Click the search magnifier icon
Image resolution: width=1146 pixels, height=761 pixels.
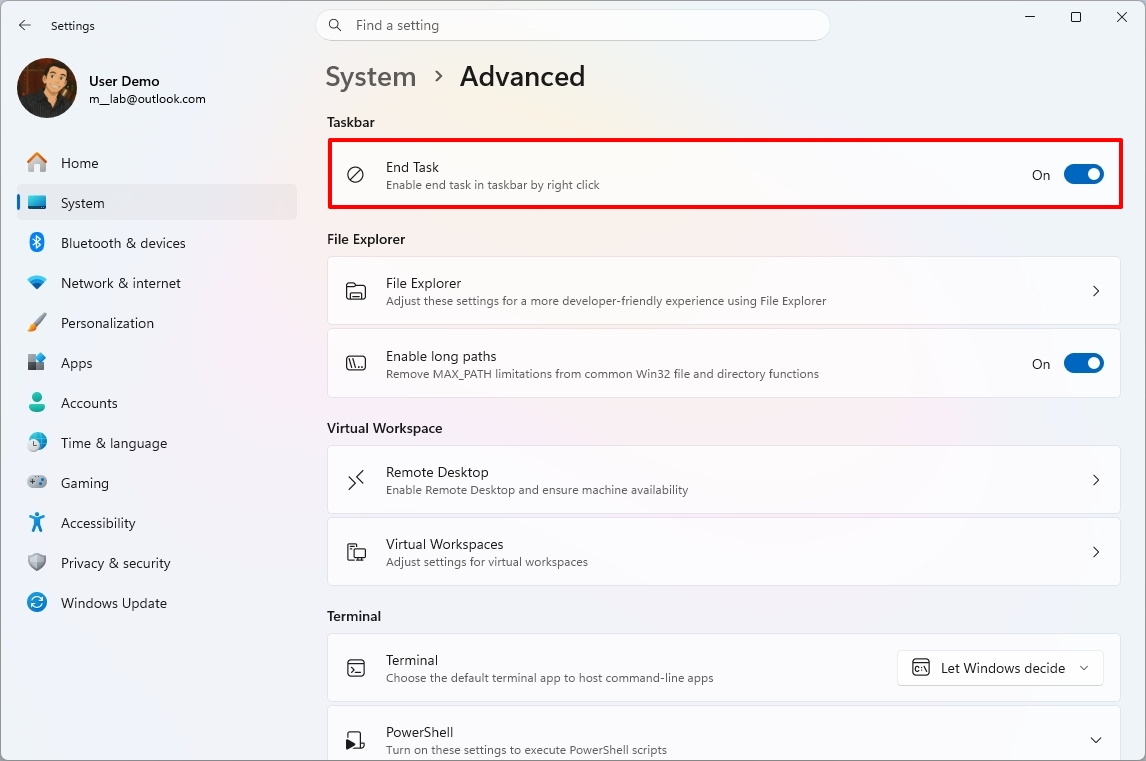click(x=335, y=26)
